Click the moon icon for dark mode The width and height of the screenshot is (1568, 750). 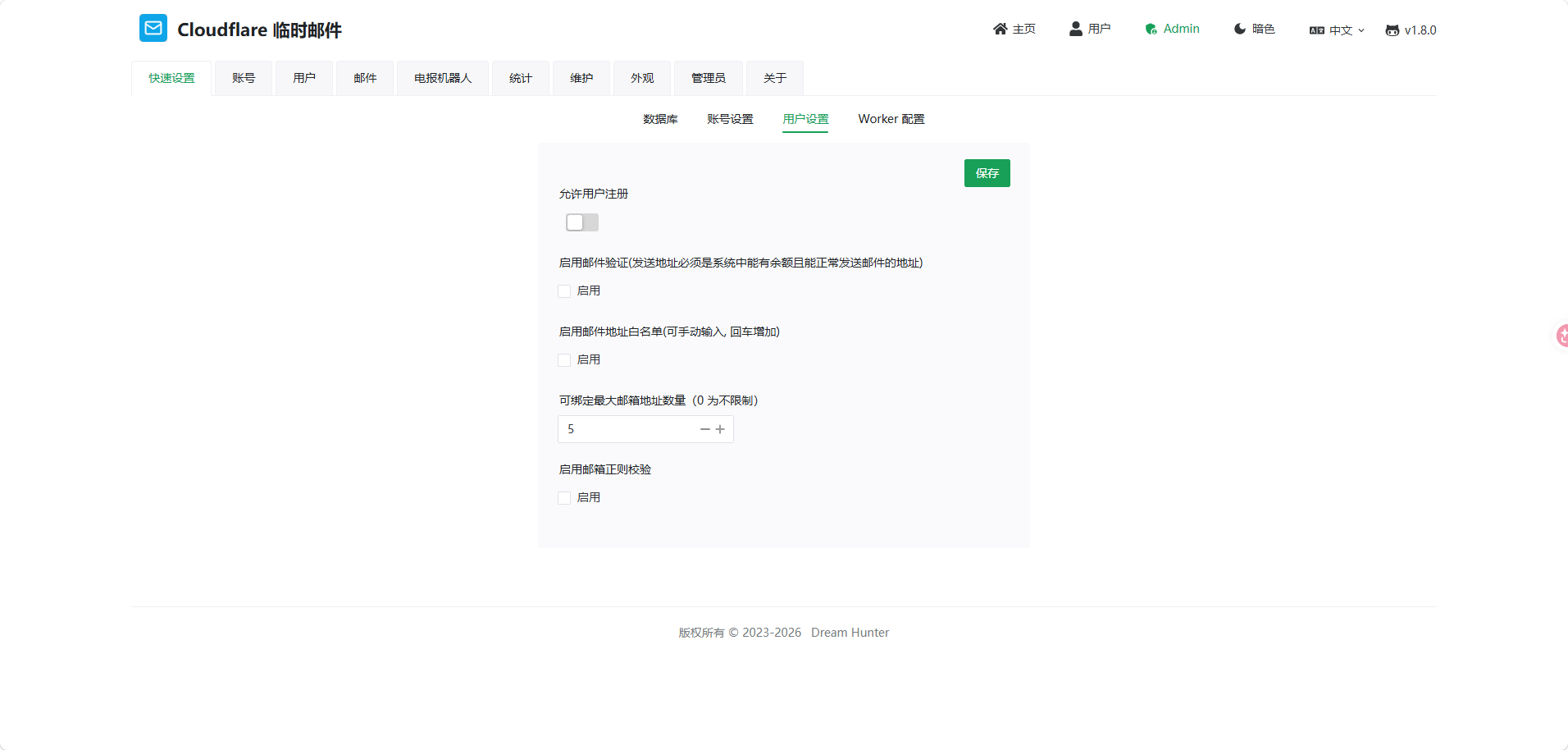pos(1240,29)
